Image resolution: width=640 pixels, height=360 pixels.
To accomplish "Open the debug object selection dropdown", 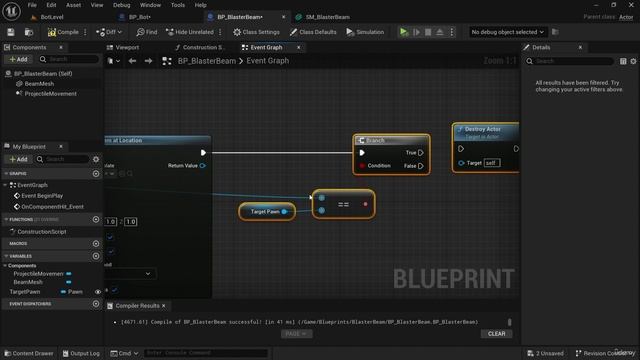I will pyautogui.click(x=507, y=32).
